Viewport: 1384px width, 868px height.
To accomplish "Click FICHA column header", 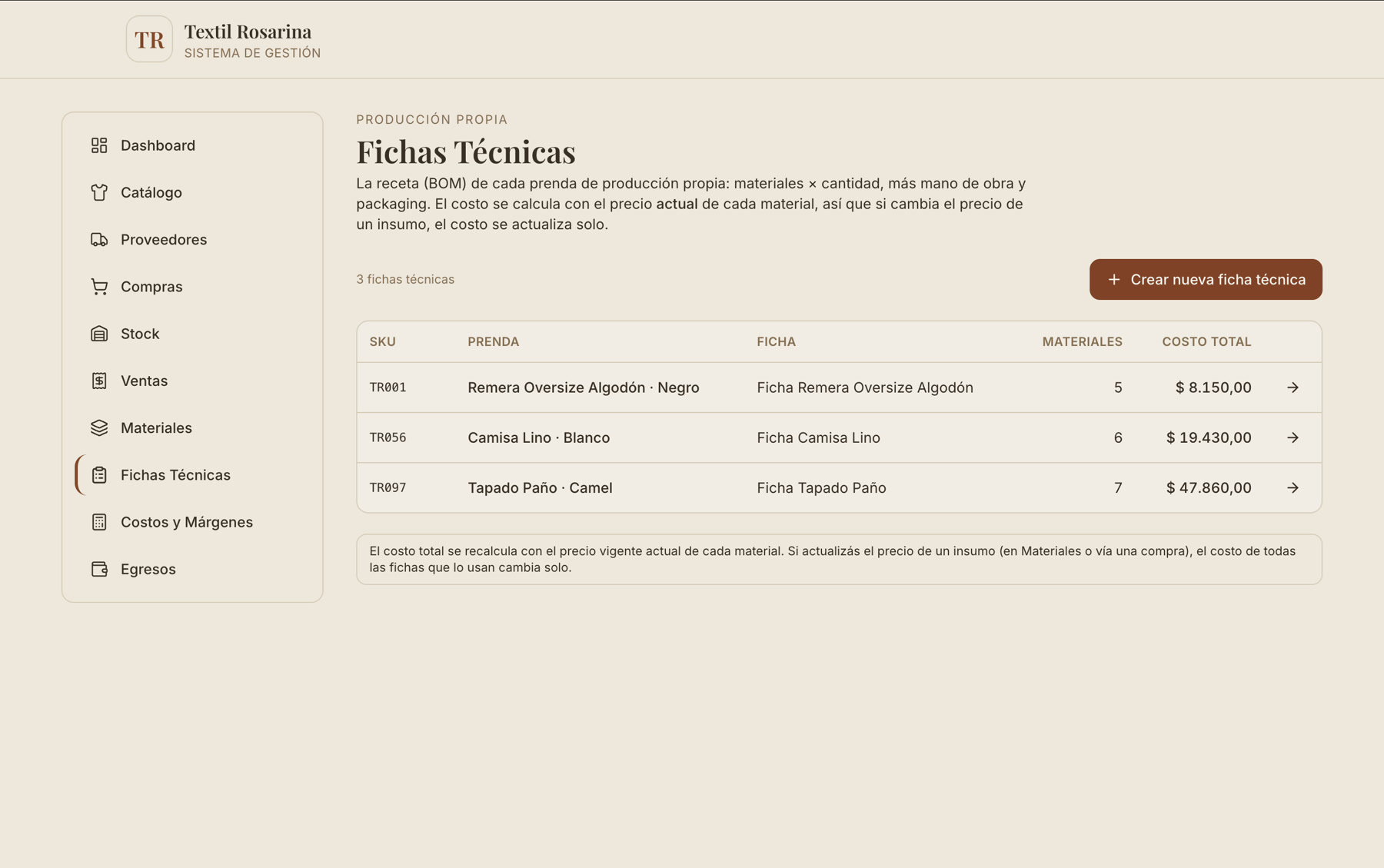I will 776,341.
